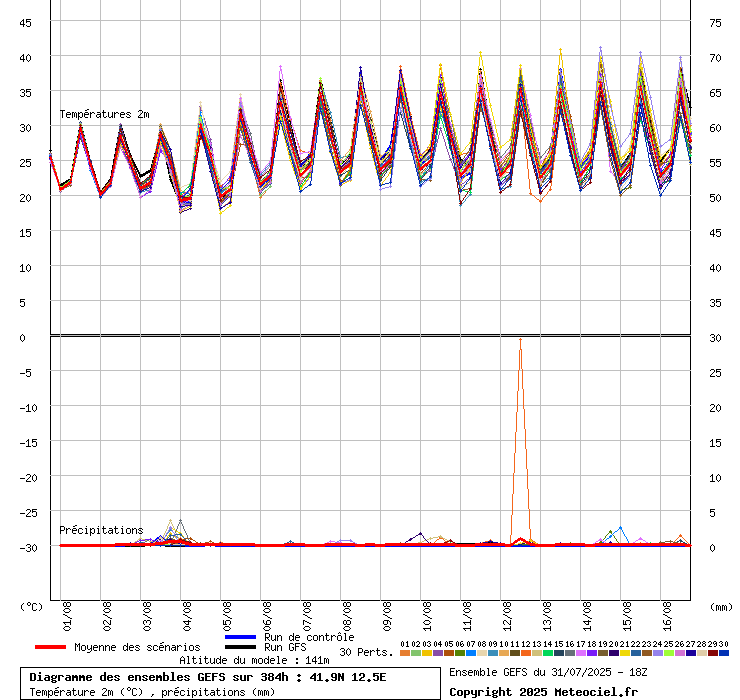Click the 25 value on the precipitation axis
Screen dimensions: 740x700
(715, 373)
